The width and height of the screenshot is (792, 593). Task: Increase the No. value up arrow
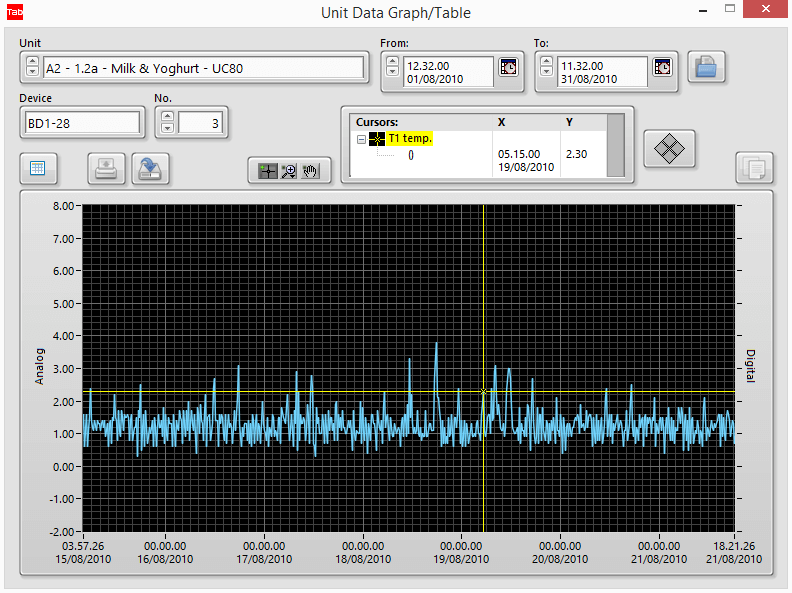pyautogui.click(x=167, y=116)
